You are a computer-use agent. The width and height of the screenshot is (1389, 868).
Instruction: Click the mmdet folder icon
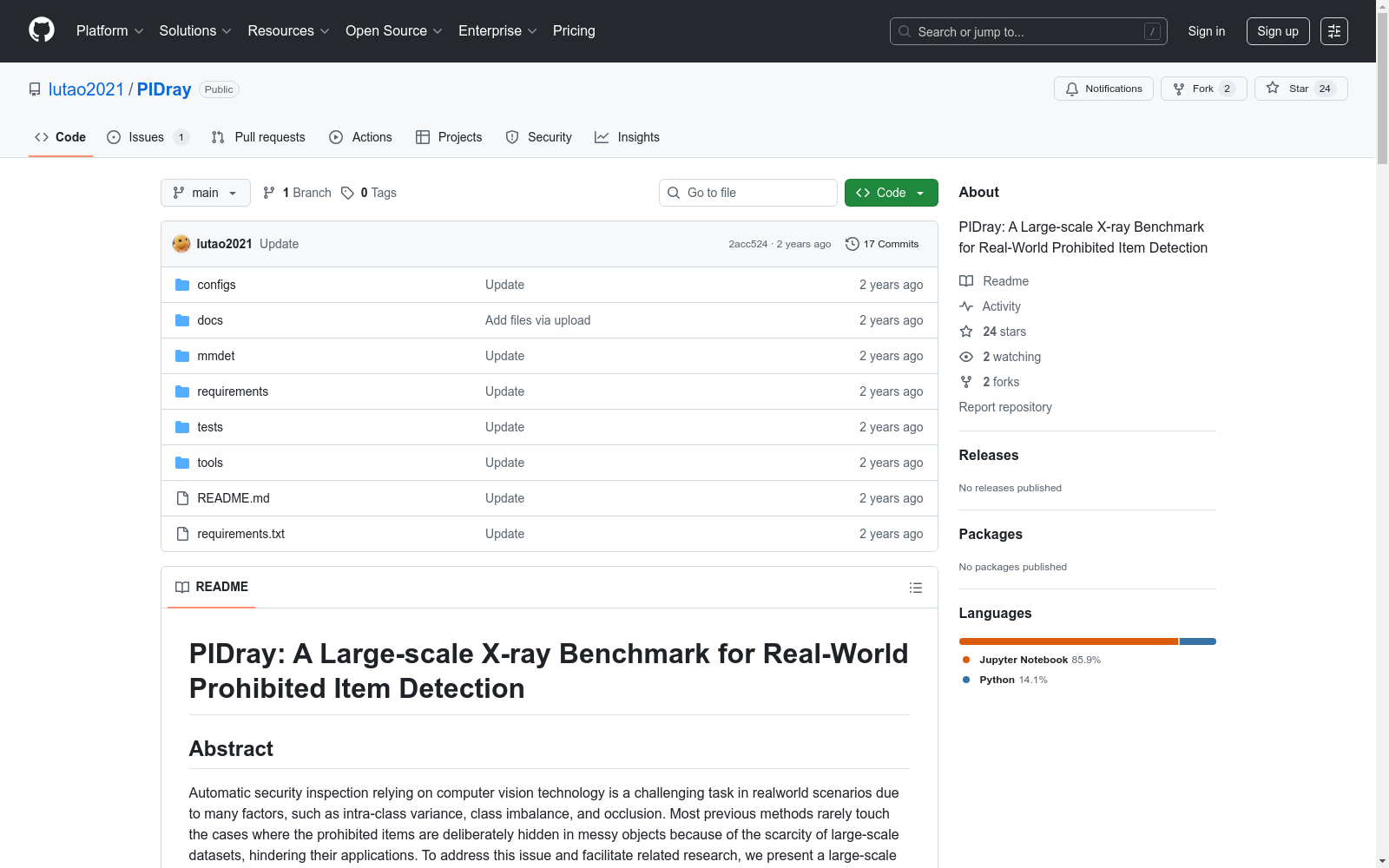point(182,356)
